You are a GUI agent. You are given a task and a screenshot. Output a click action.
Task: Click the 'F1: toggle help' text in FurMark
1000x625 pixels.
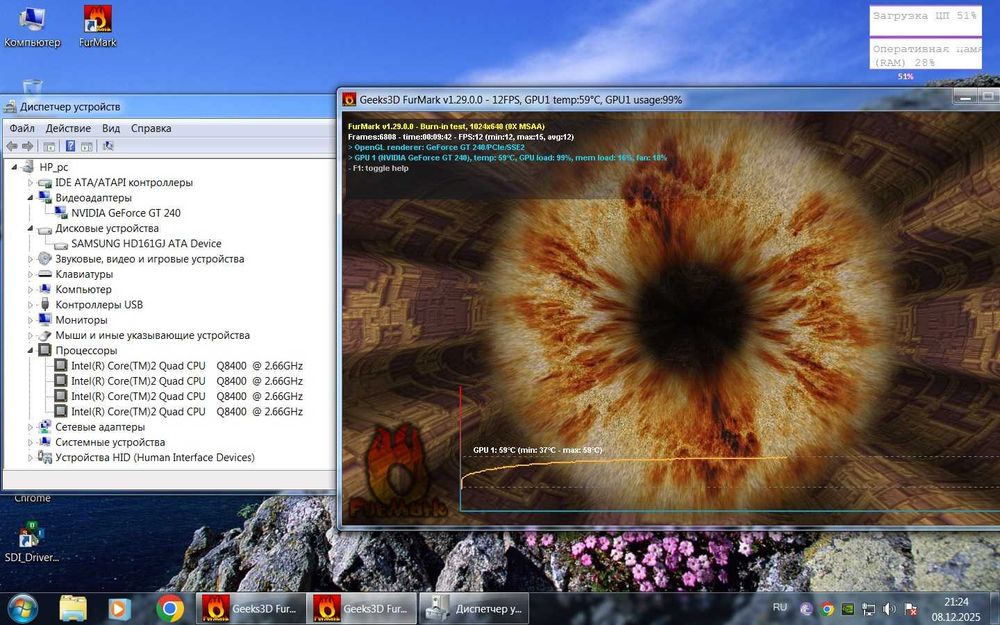point(379,168)
